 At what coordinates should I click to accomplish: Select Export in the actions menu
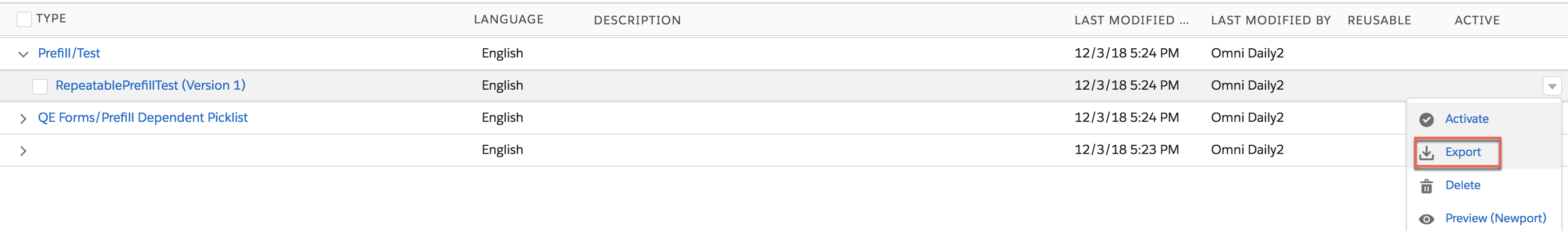click(x=1463, y=152)
